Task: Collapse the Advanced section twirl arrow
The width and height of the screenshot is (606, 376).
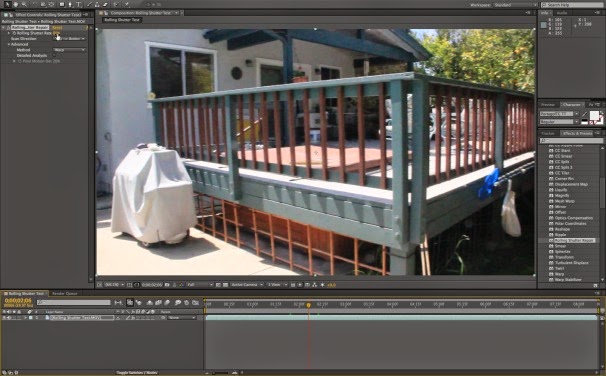Action: [9, 44]
